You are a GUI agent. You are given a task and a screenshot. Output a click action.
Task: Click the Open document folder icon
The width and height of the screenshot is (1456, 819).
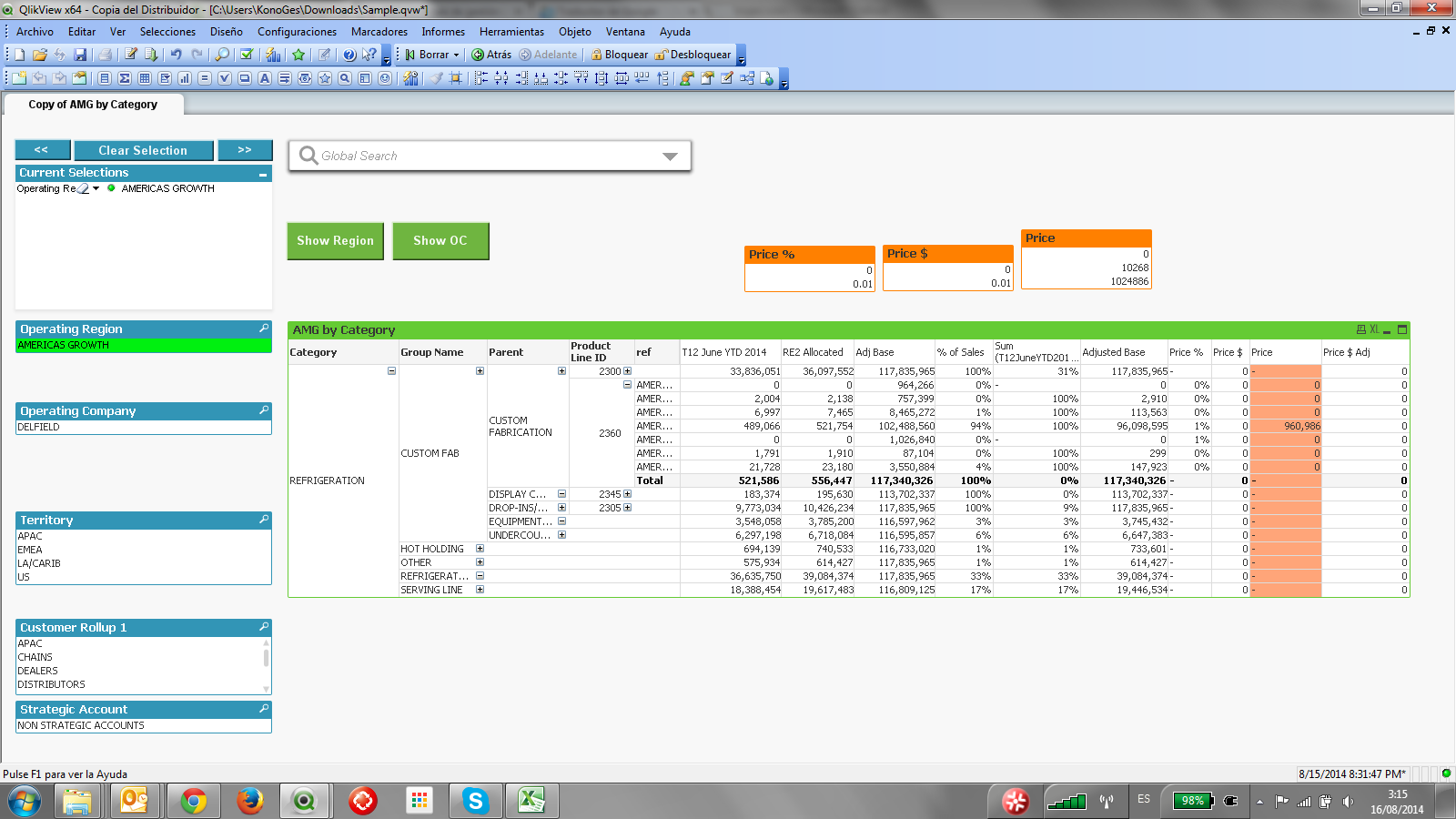(40, 55)
